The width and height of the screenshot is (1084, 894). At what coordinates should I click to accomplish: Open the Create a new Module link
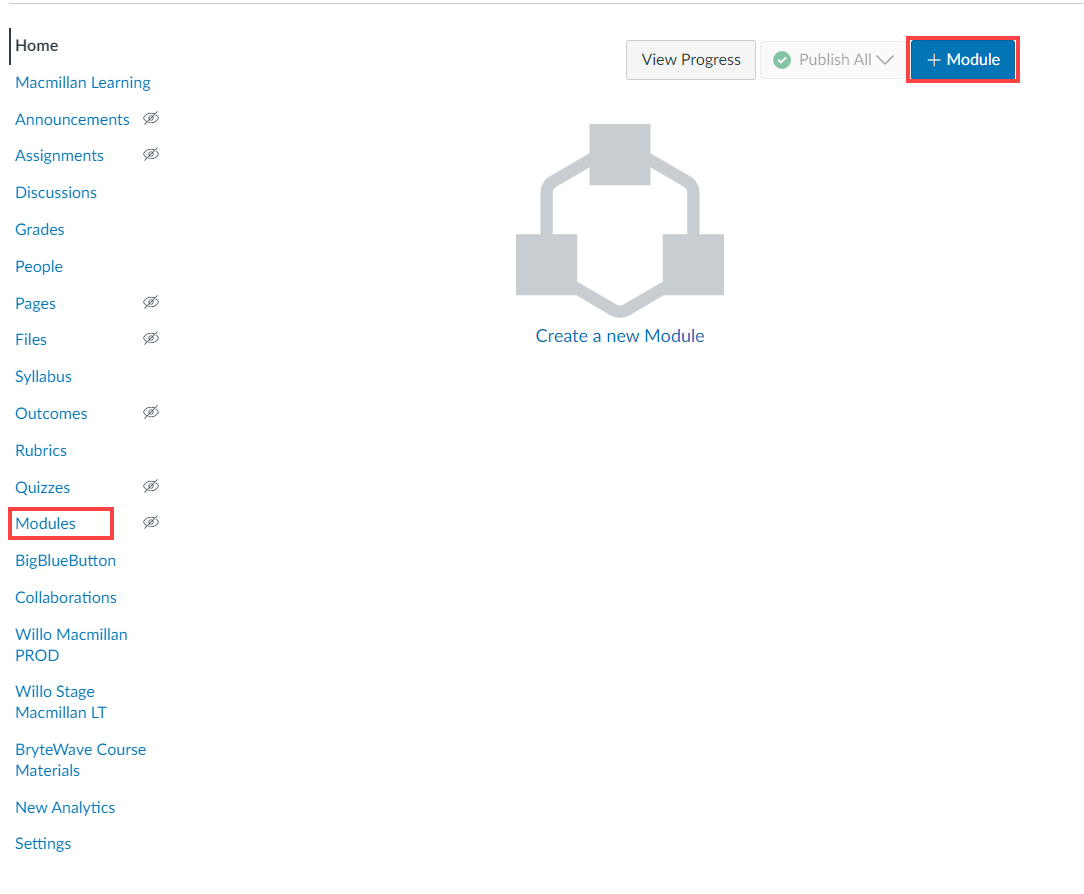pyautogui.click(x=620, y=336)
